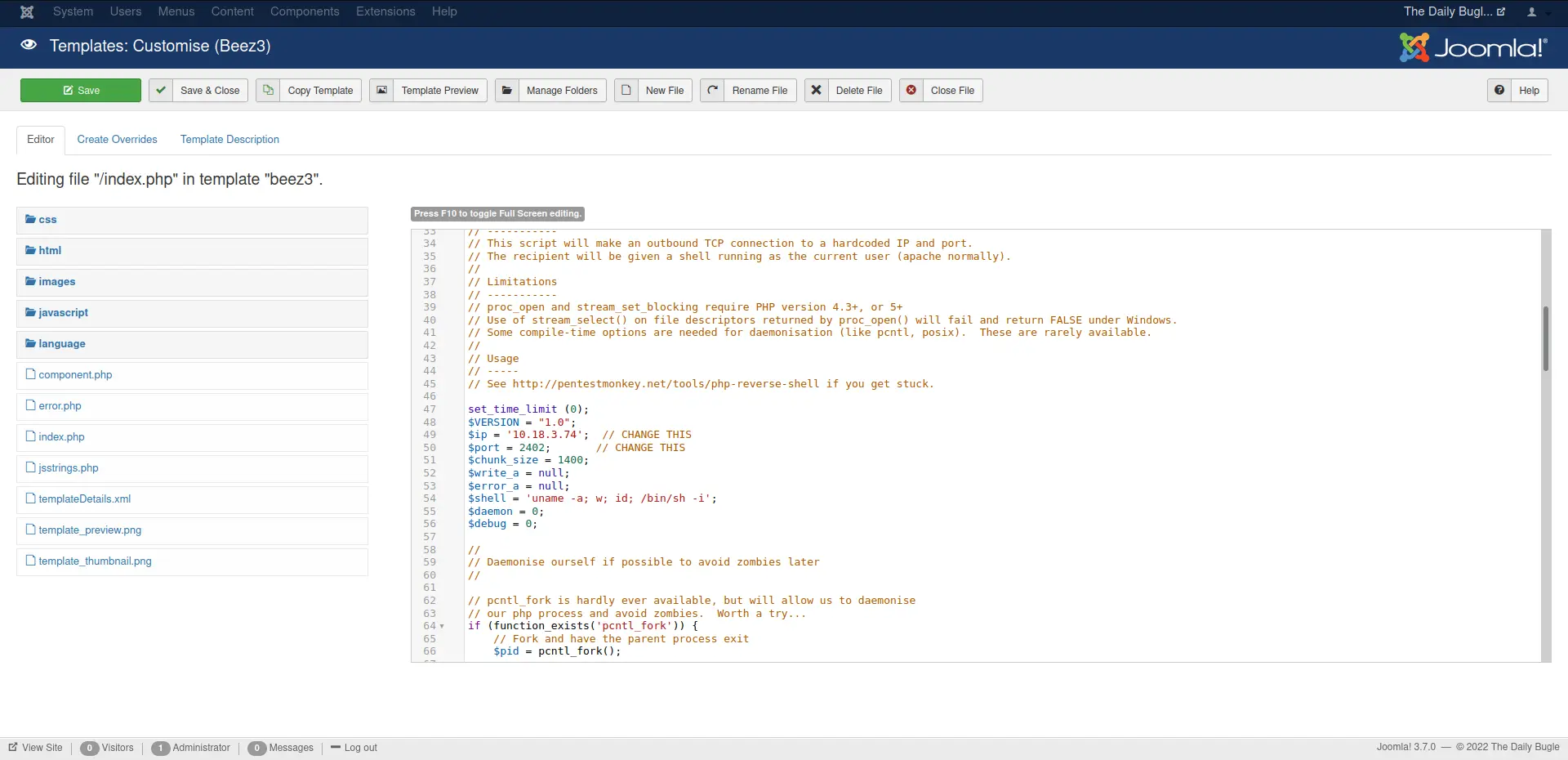Click the Delete File X icon
Screen dimensions: 1568x760
point(816,90)
